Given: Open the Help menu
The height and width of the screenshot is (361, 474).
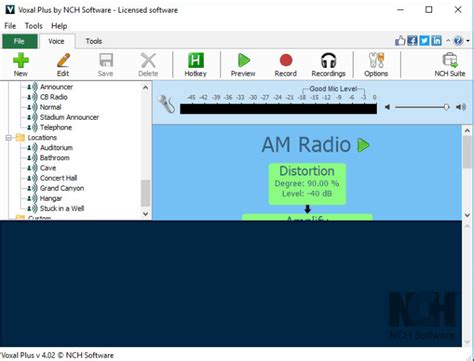Looking at the screenshot, I should 59,26.
